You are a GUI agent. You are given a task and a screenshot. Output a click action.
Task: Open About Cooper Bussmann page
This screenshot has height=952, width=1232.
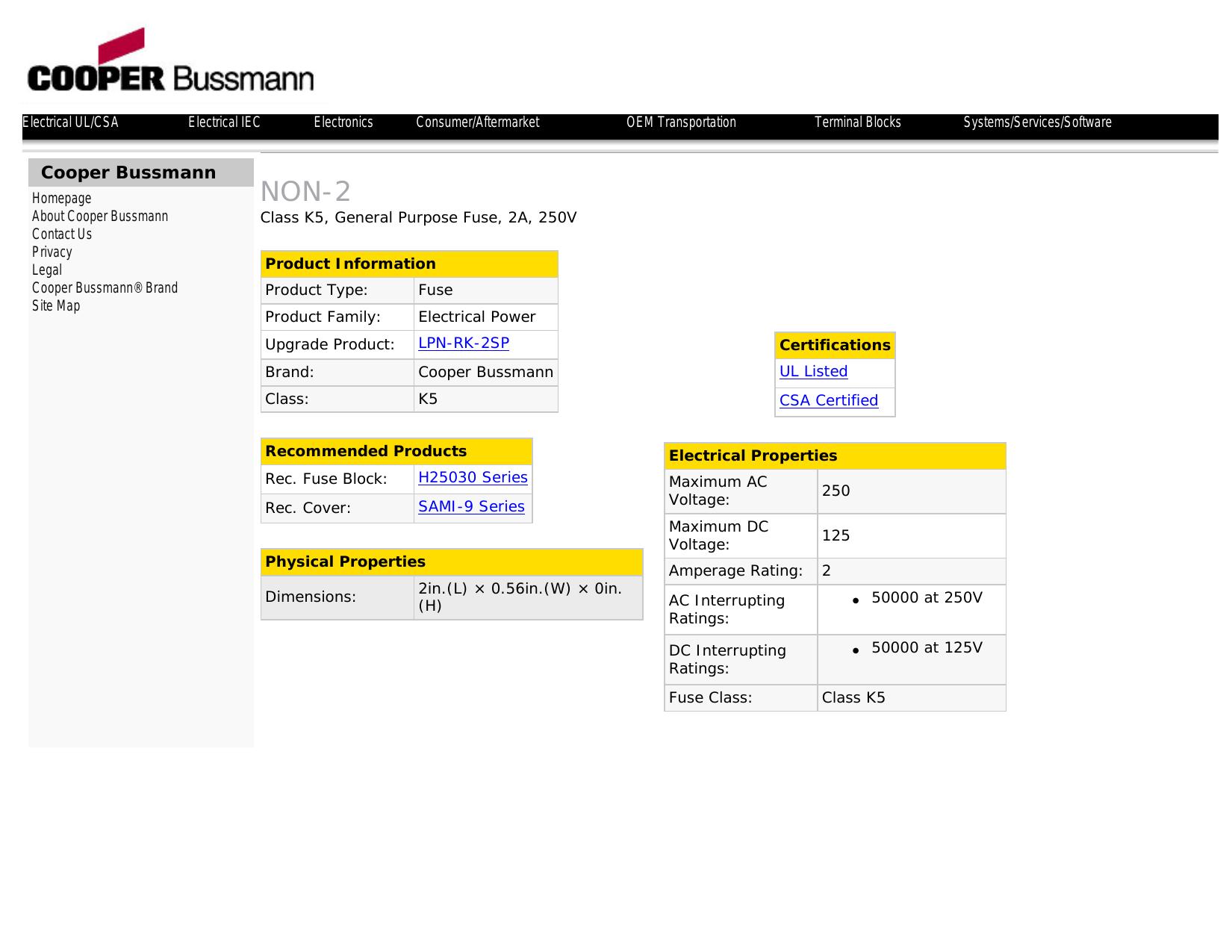100,217
